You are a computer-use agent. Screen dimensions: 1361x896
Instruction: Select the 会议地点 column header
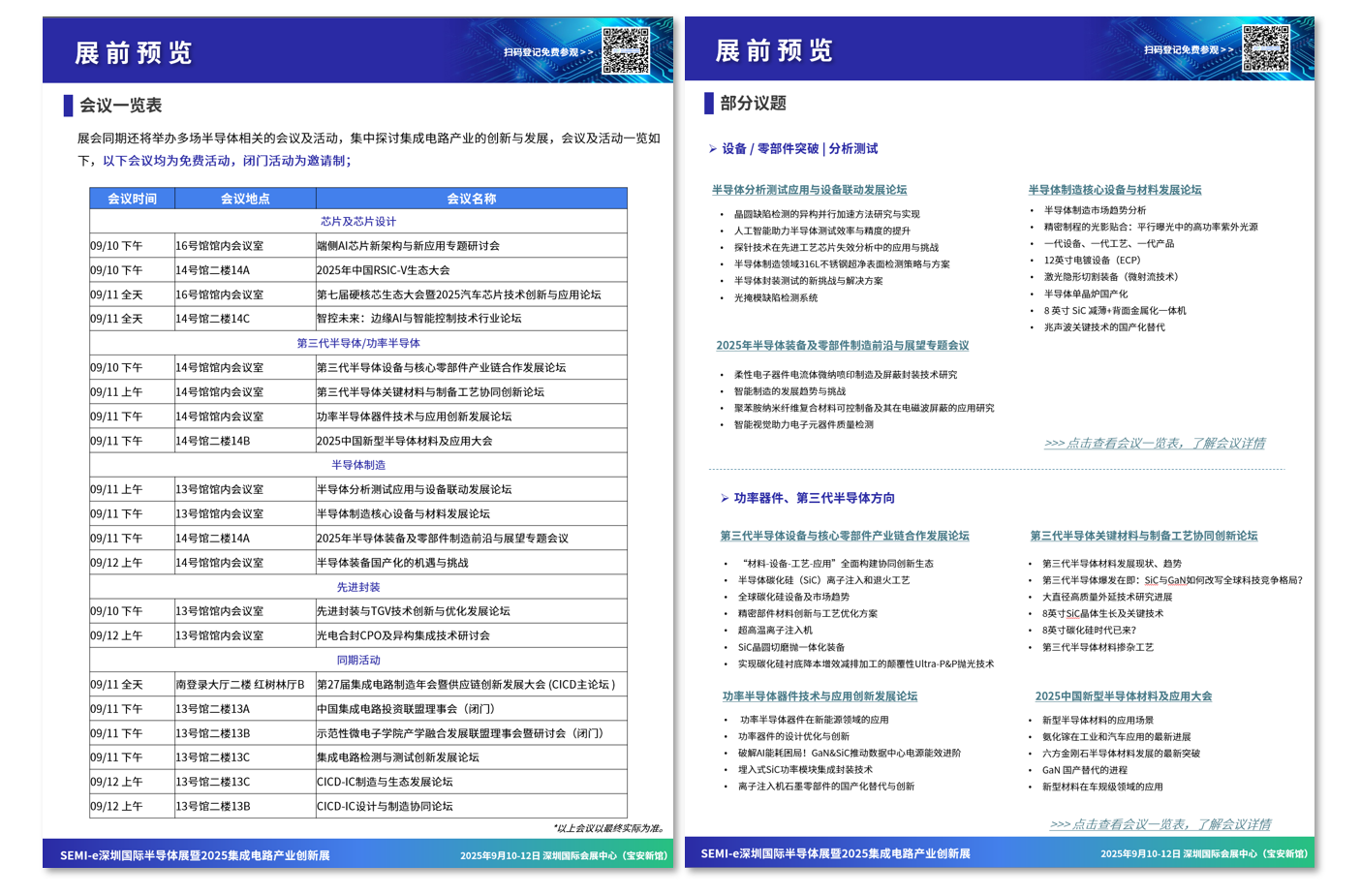tap(245, 199)
